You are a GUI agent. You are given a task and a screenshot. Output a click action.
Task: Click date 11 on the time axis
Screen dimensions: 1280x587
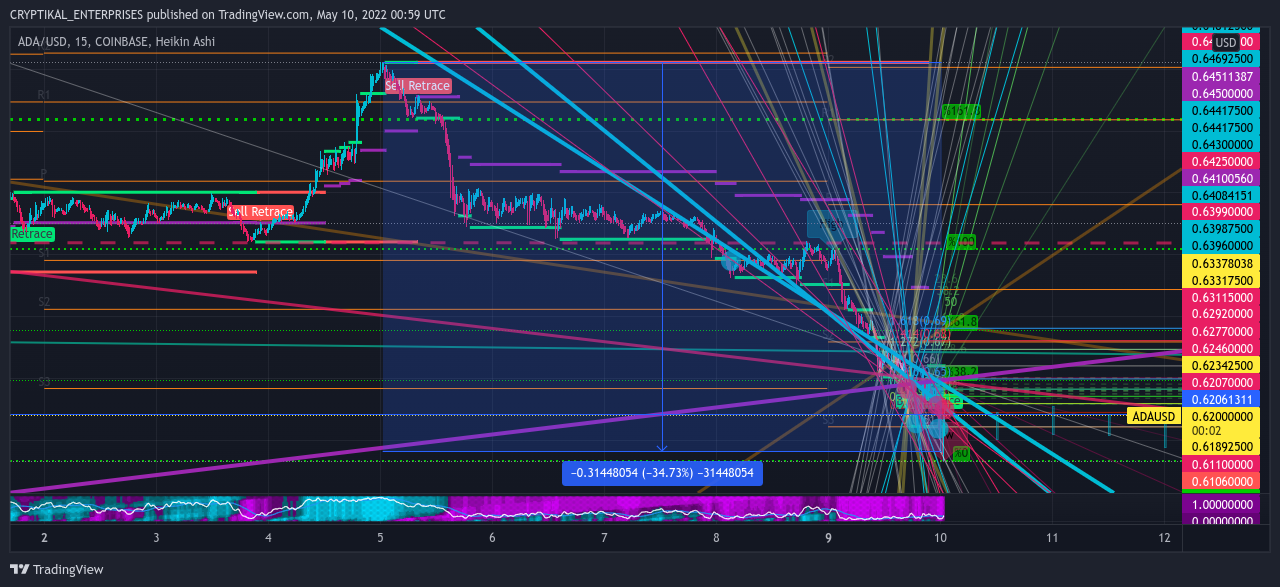coord(1052,538)
